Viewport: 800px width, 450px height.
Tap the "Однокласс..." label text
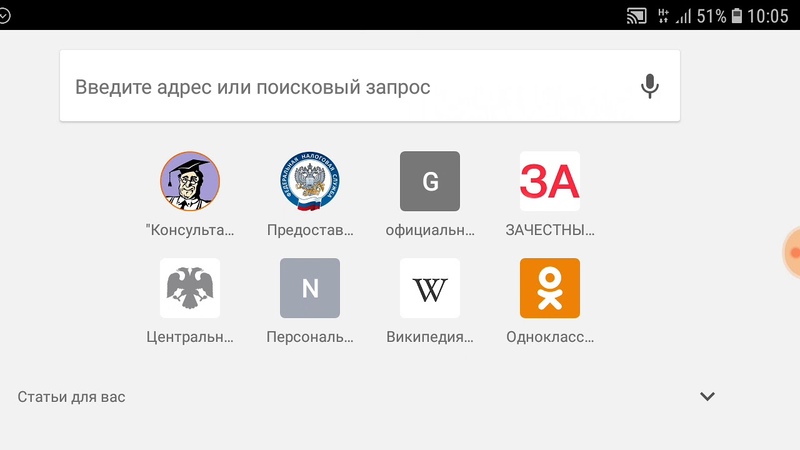[x=550, y=337]
